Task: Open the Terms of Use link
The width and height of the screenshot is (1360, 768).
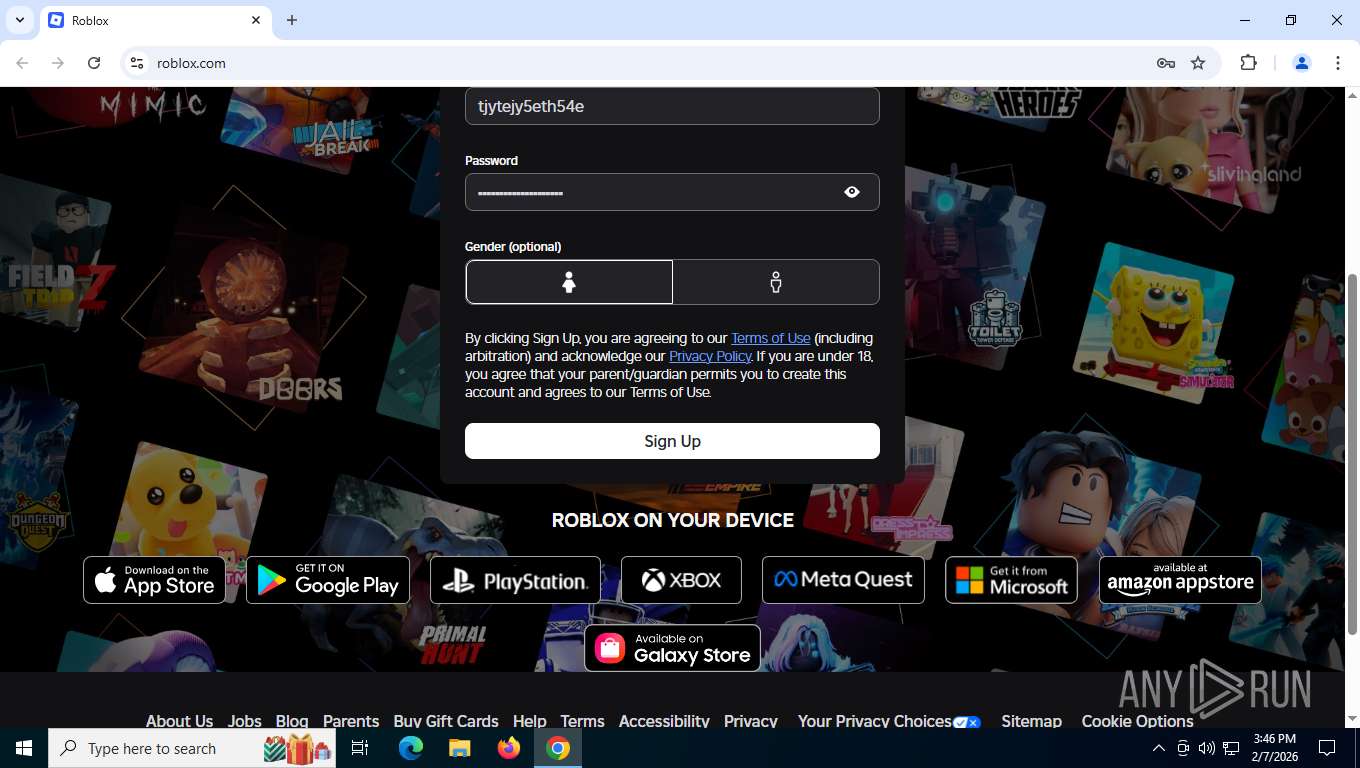Action: (x=770, y=338)
